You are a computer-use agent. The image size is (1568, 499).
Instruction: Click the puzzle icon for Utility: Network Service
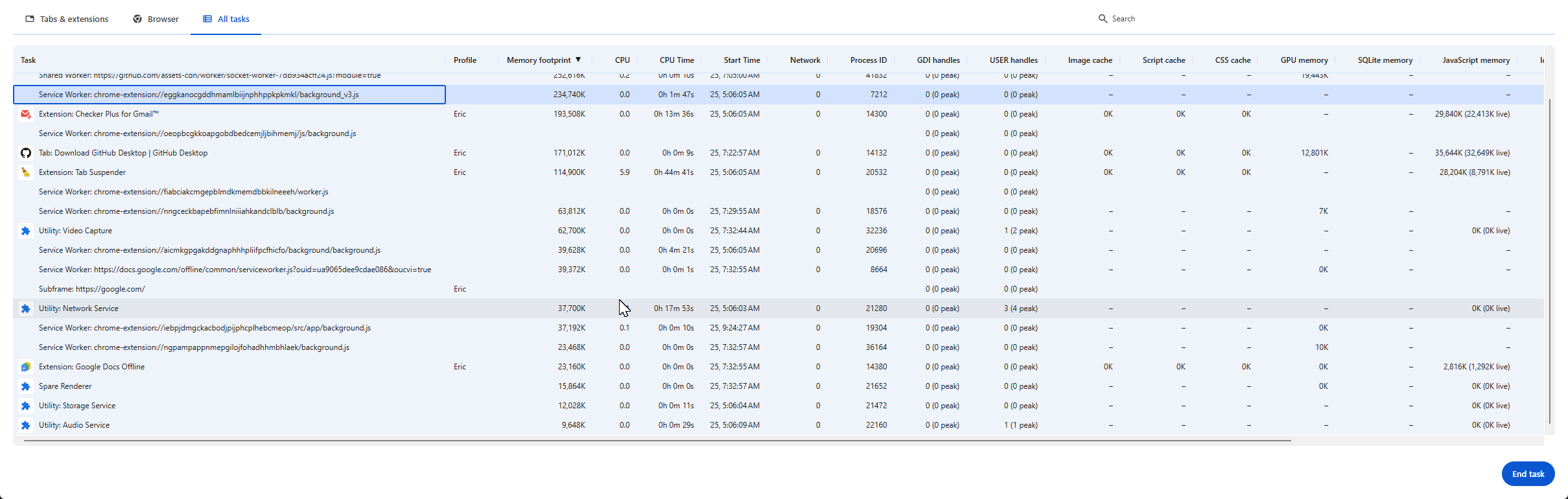coord(25,308)
